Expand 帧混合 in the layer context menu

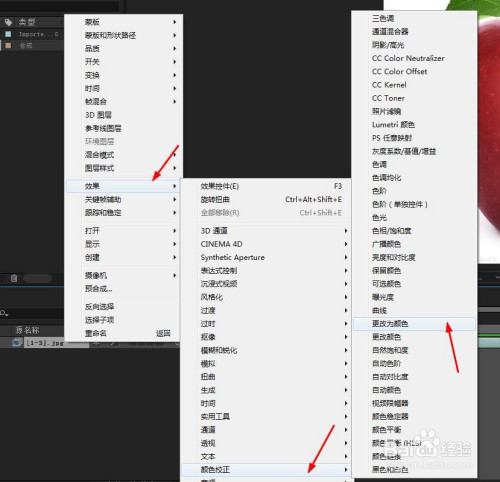[x=123, y=102]
